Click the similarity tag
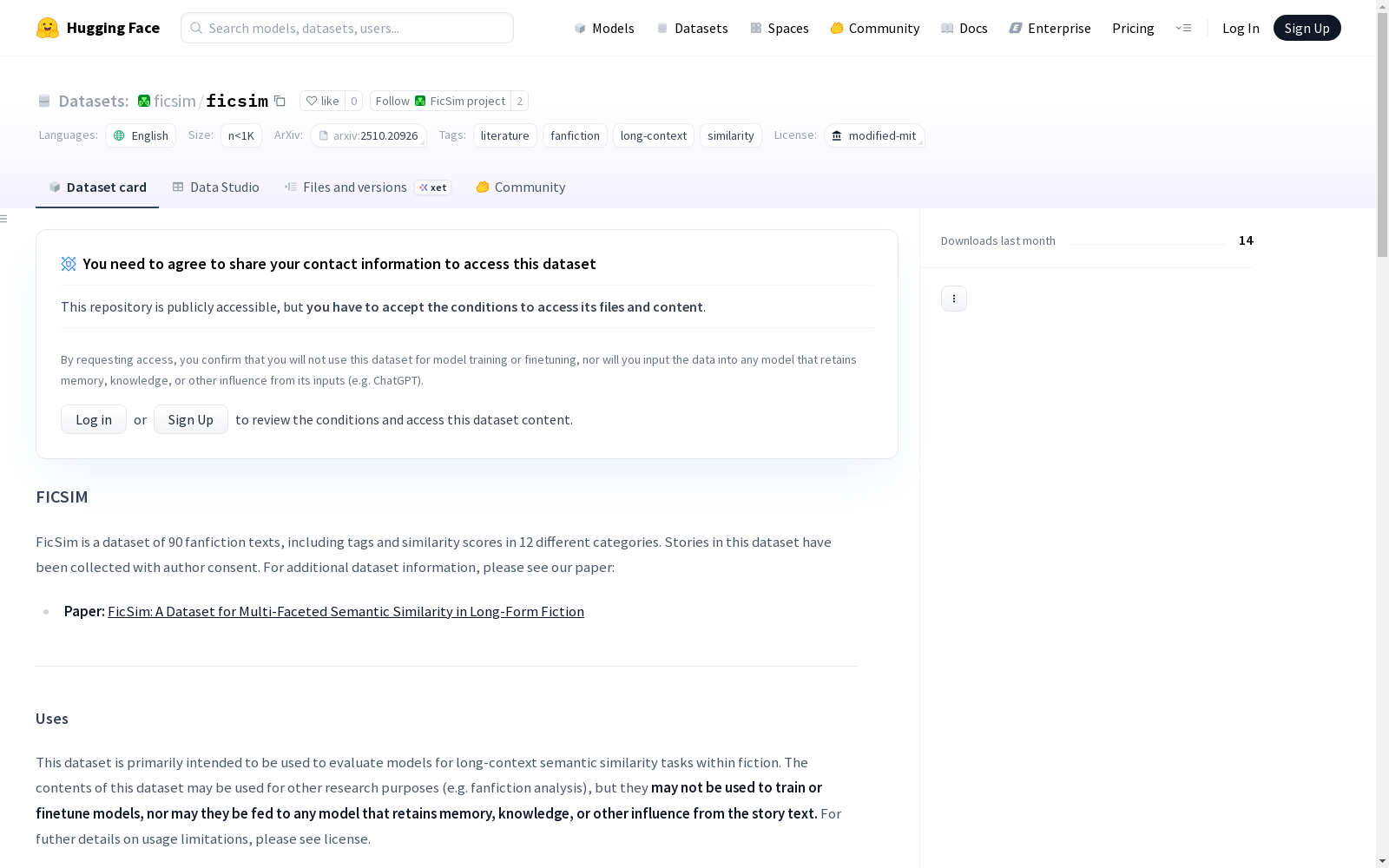The image size is (1389, 868). point(731,135)
